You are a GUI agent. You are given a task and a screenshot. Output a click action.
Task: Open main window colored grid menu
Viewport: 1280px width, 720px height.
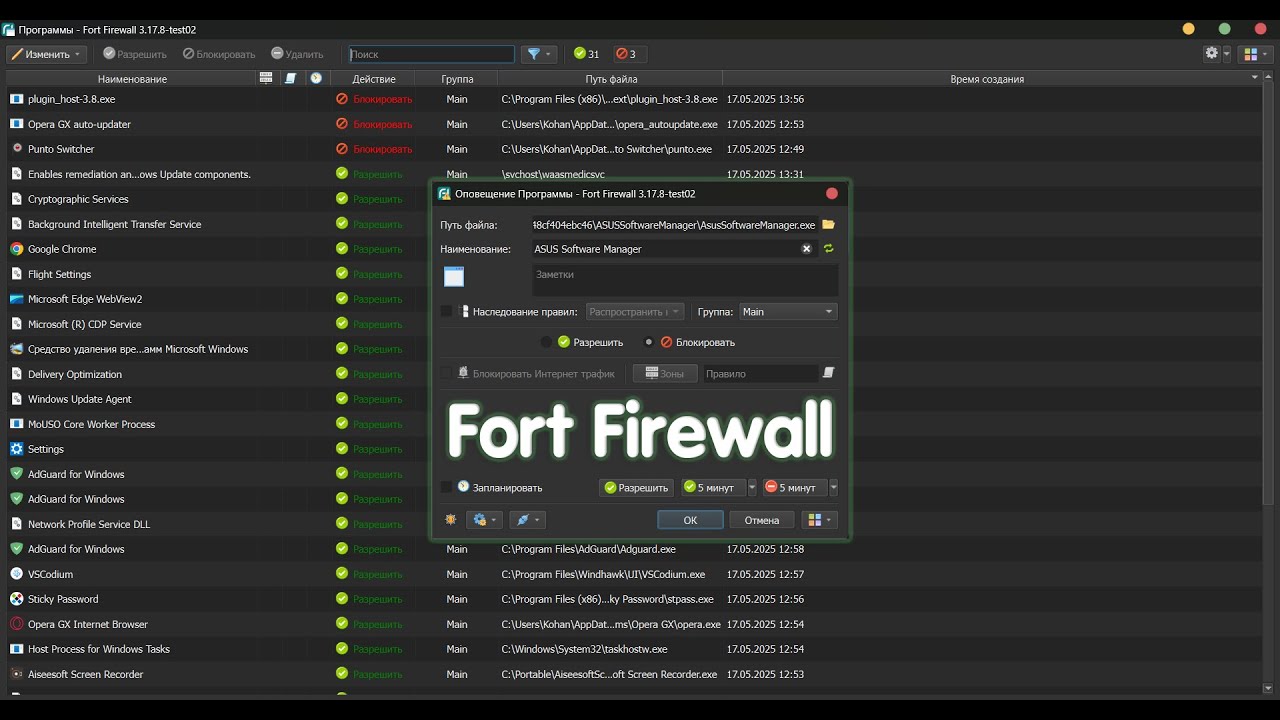pos(1255,54)
